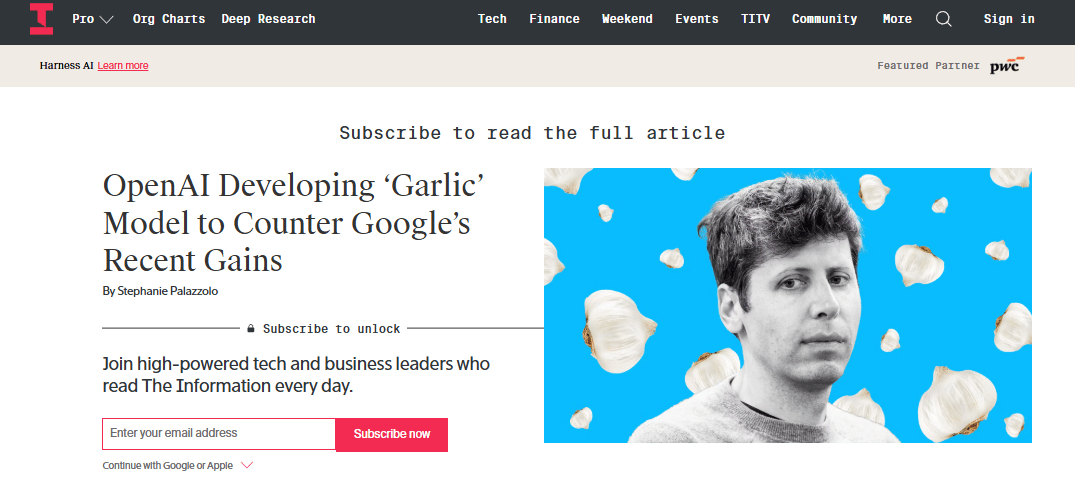This screenshot has width=1075, height=492.
Task: Open the garlic article hero image
Action: tap(788, 306)
